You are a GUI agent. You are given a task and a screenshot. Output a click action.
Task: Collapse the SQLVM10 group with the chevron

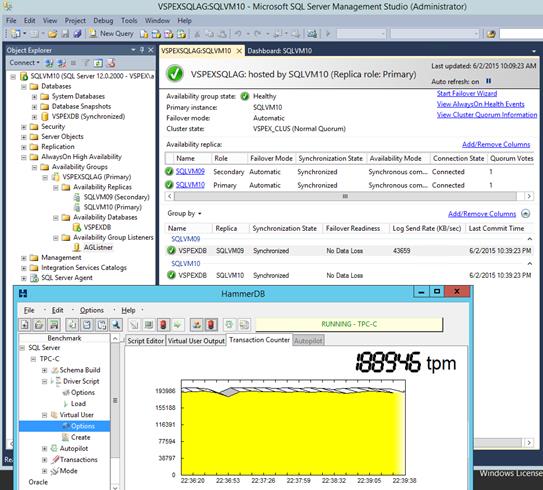[x=529, y=264]
